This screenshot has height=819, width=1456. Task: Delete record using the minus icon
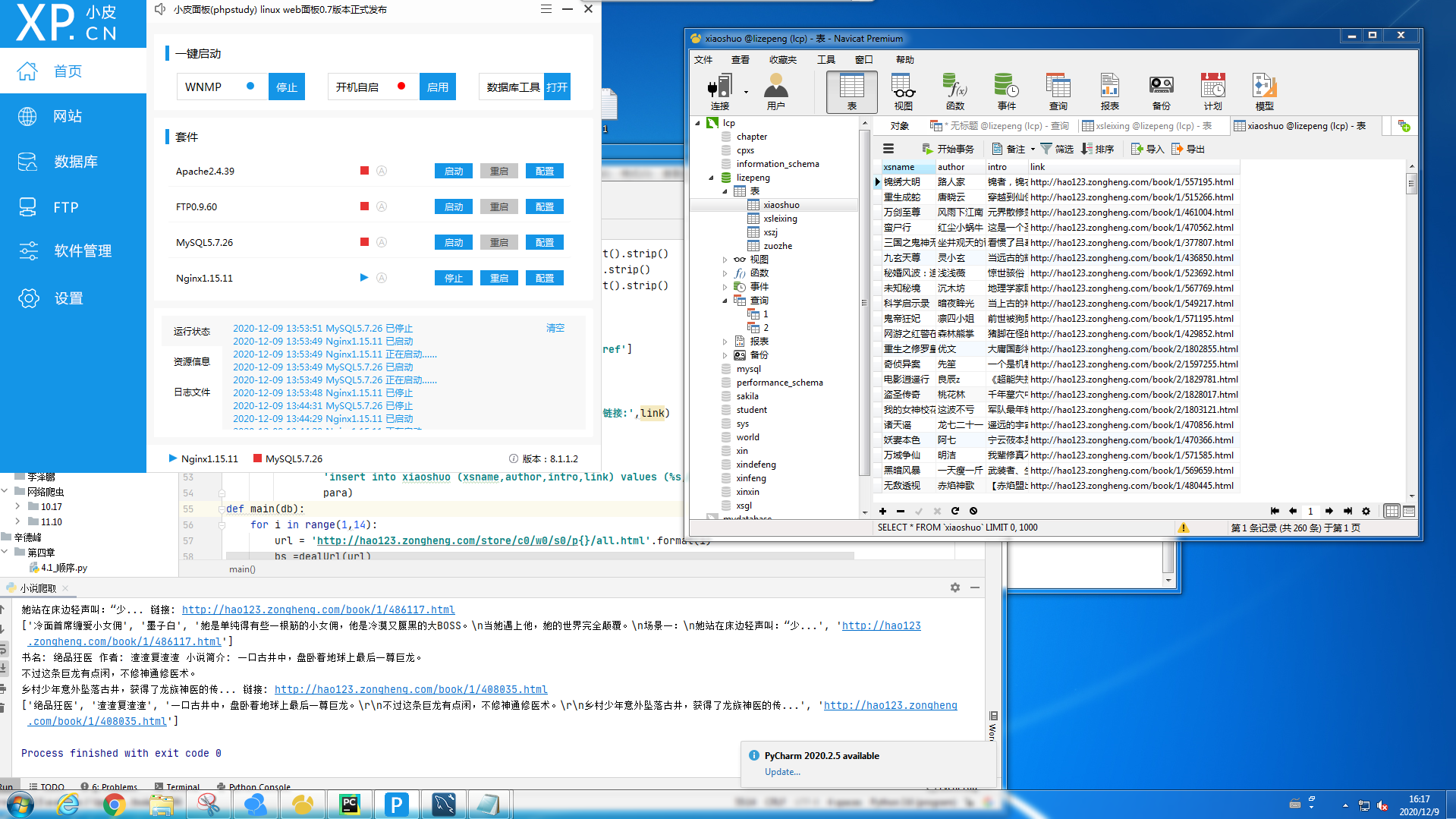pos(901,511)
